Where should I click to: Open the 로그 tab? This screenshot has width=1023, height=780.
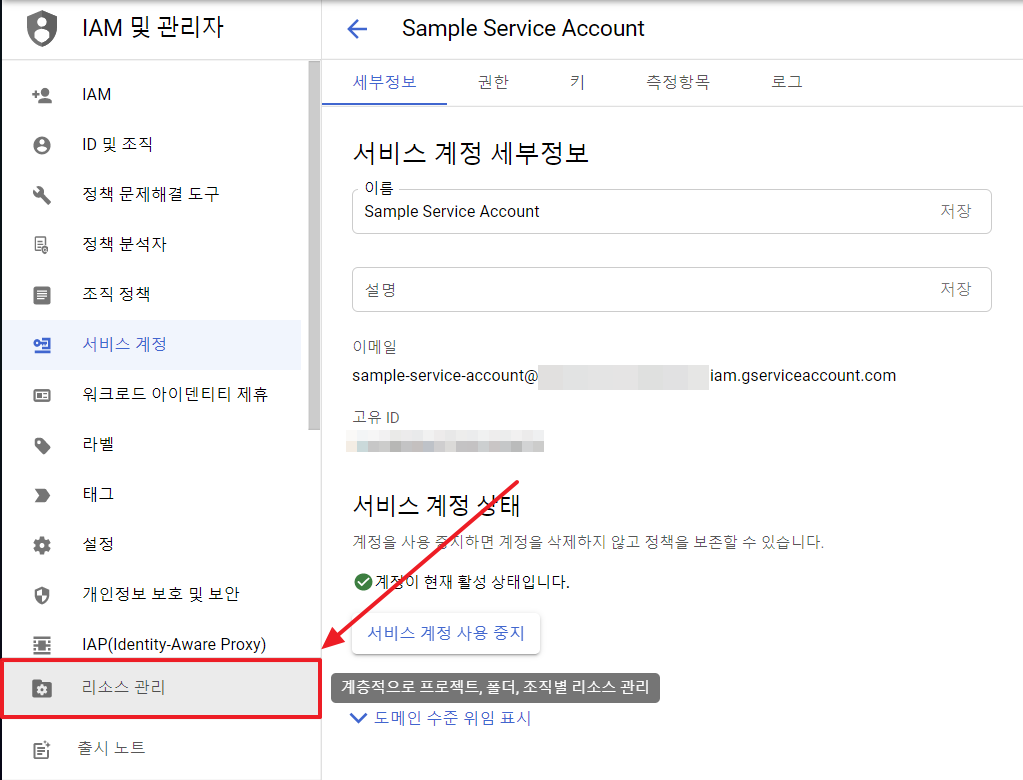coord(786,83)
